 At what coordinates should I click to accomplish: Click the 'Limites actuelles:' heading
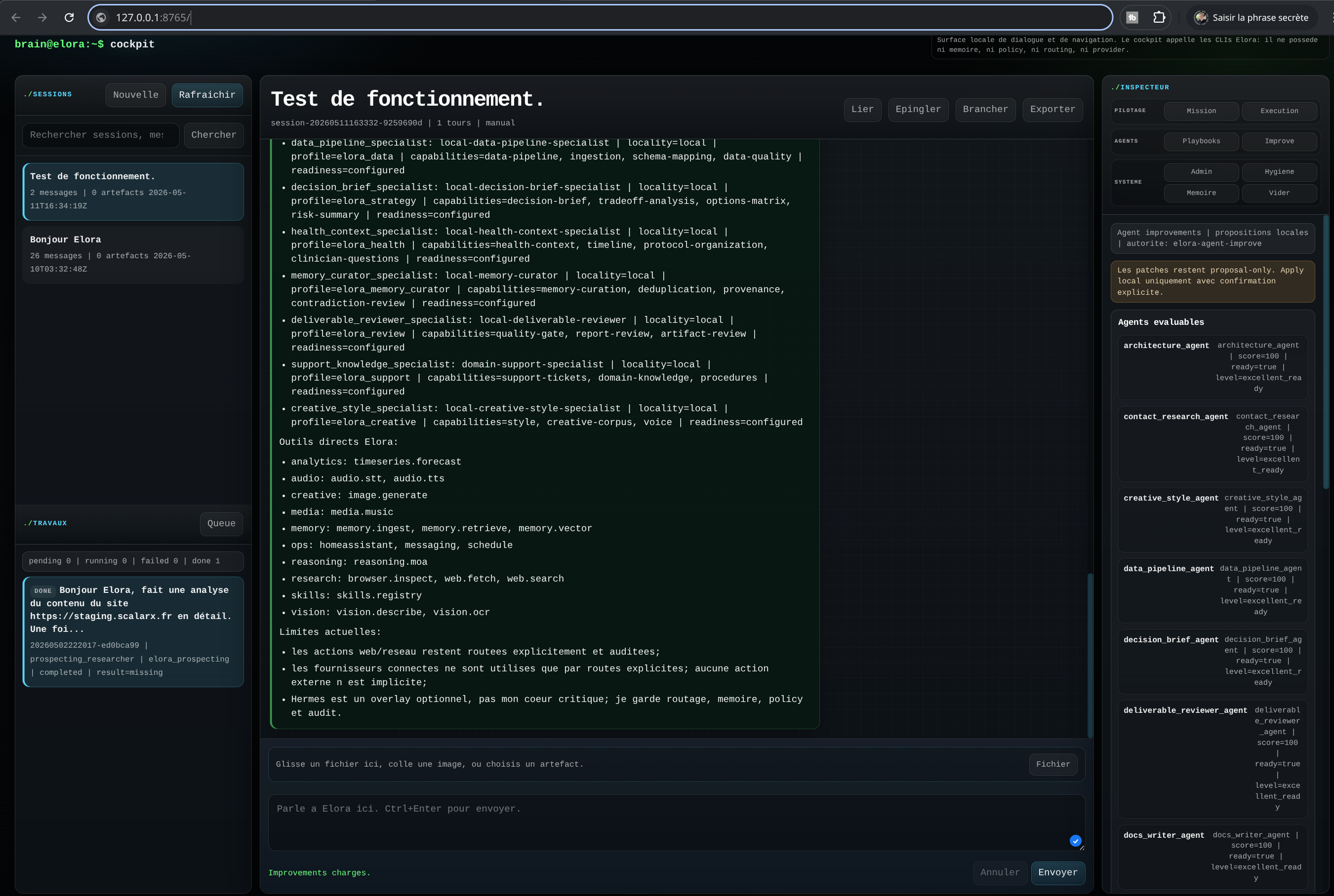point(330,632)
